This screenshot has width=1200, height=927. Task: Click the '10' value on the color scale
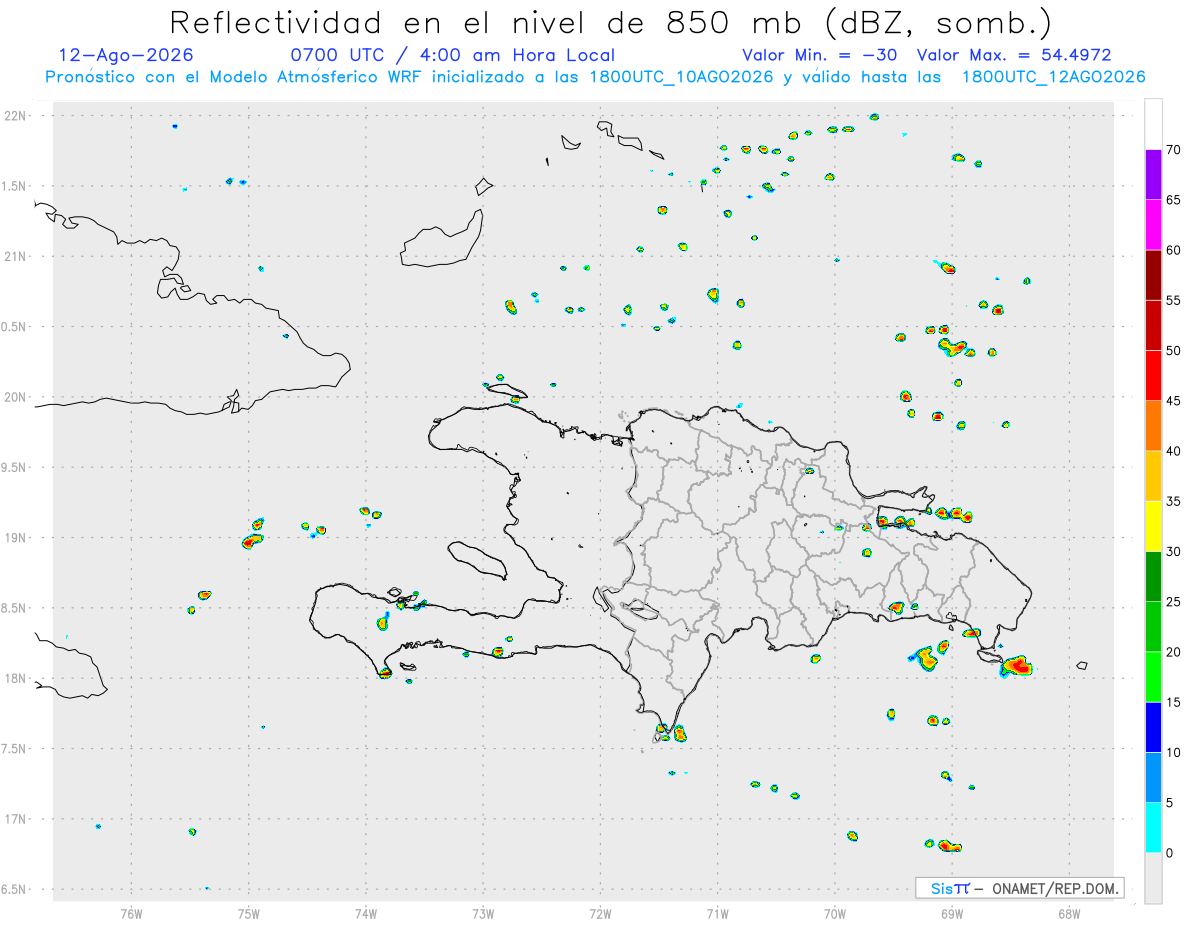point(1174,752)
